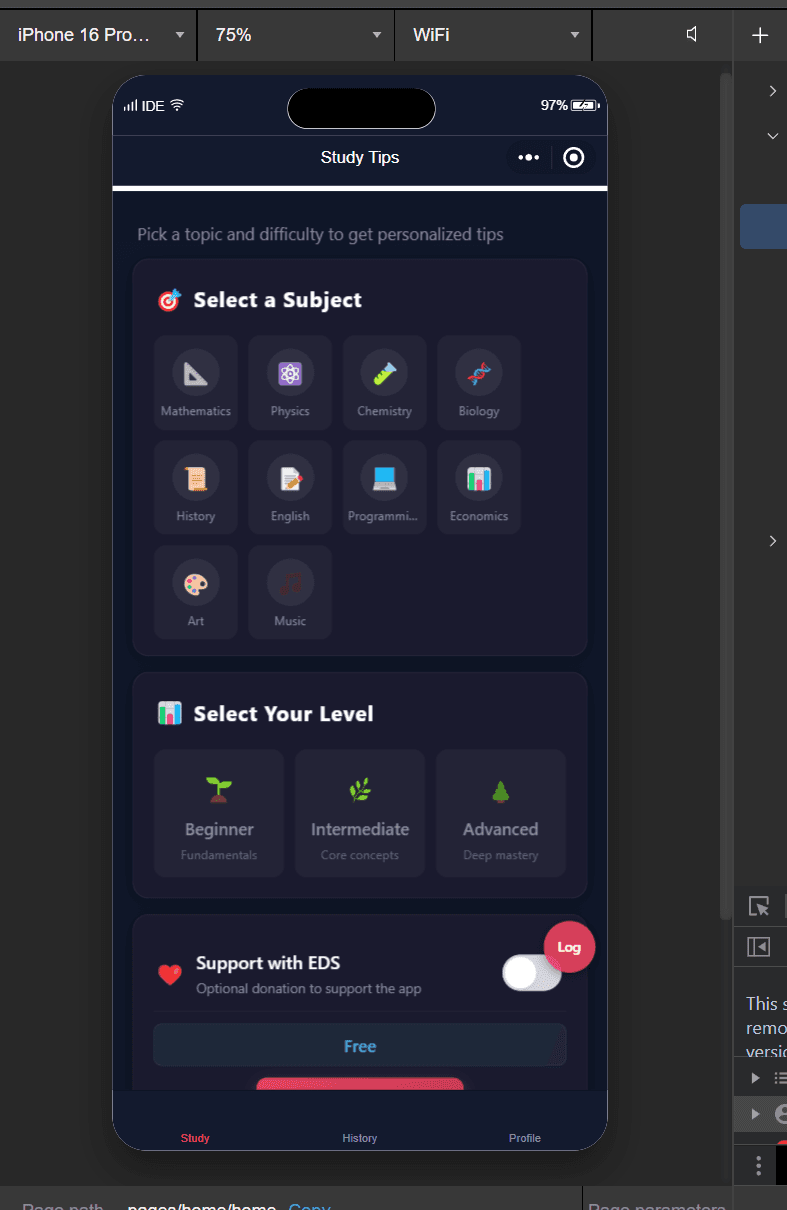Click the WiFi signal icon in phone status bar
This screenshot has height=1210, width=787.
(x=177, y=105)
